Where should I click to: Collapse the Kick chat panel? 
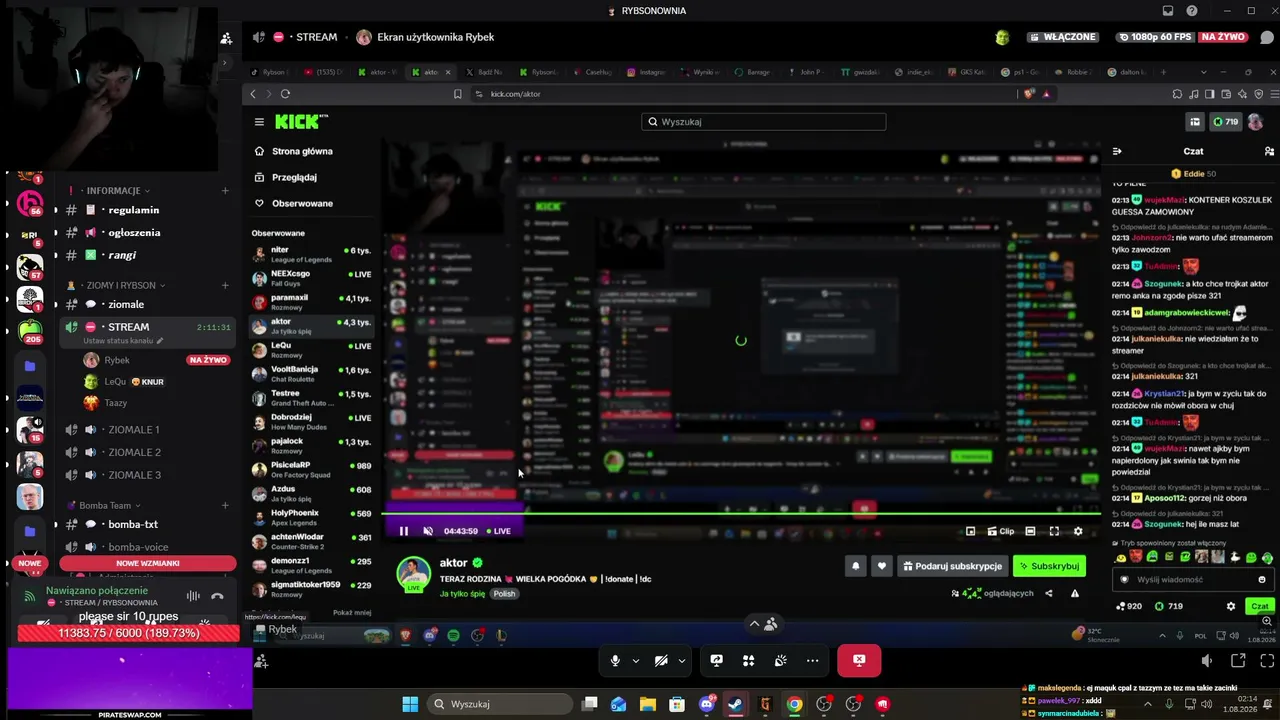click(1117, 151)
